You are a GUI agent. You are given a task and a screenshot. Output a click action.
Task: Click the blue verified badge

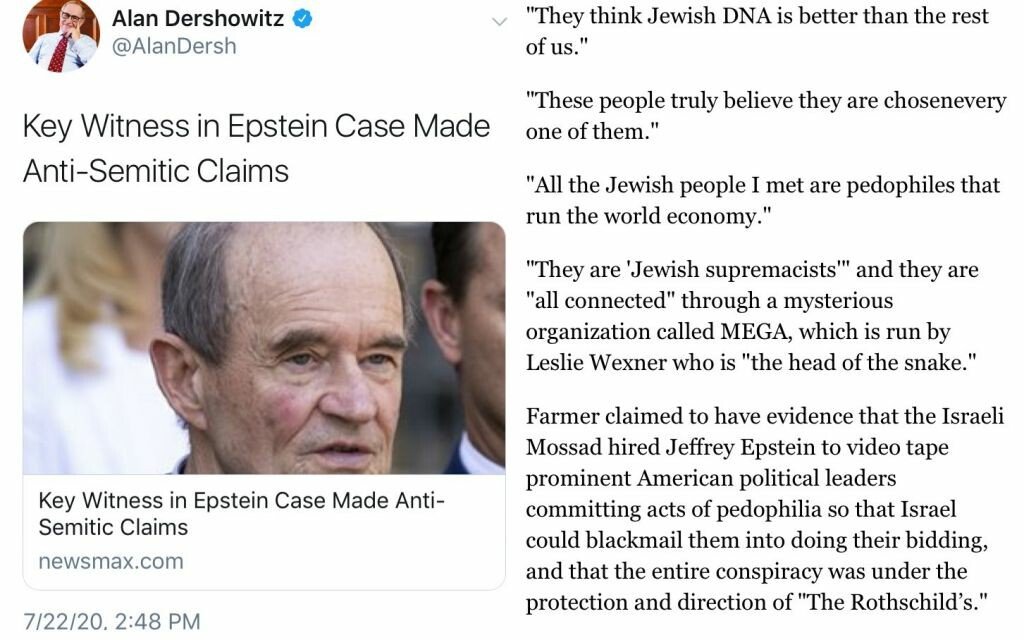(x=302, y=19)
